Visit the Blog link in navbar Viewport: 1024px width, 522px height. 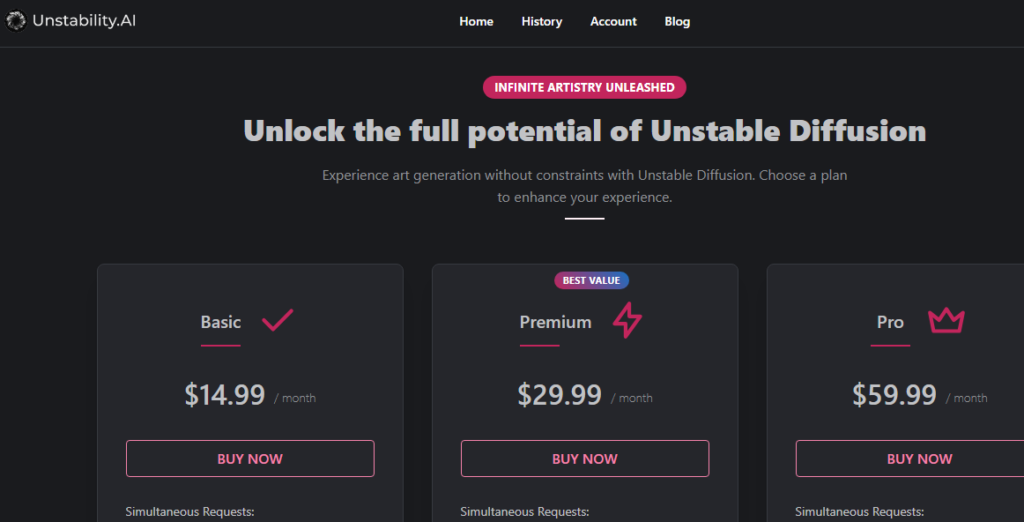(x=677, y=22)
